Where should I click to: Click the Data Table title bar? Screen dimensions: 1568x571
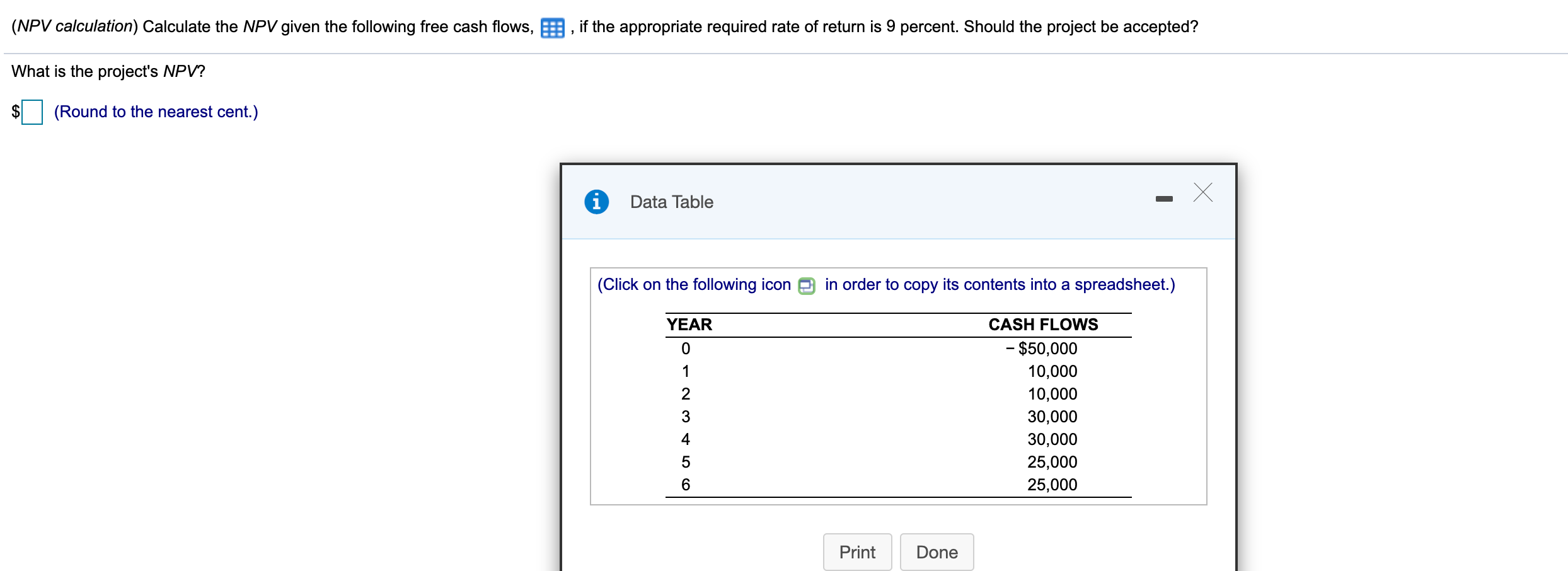pyautogui.click(x=671, y=202)
